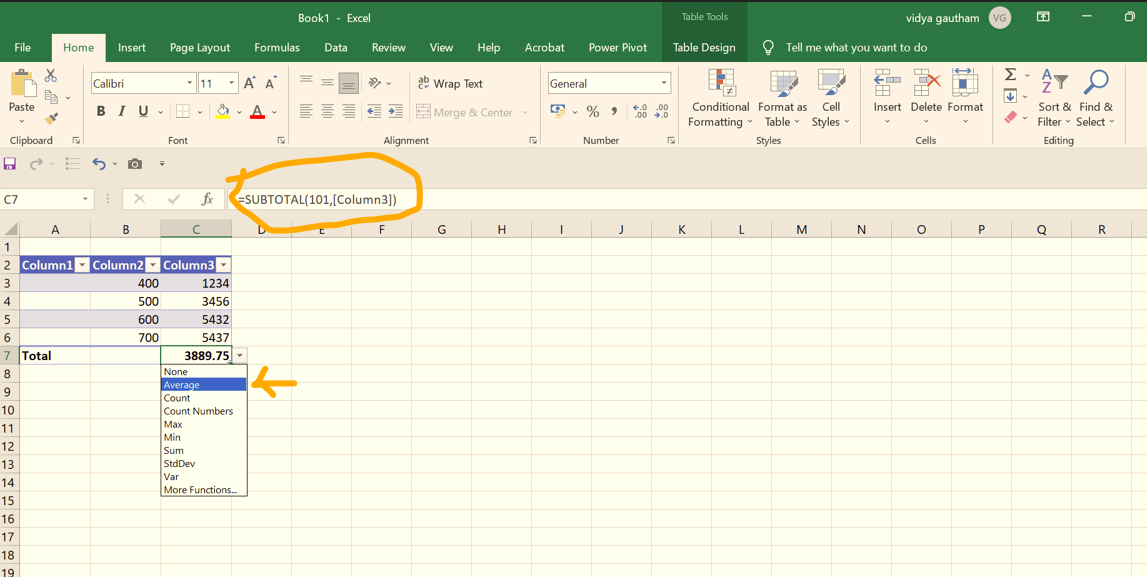Image resolution: width=1147 pixels, height=577 pixels.
Task: Click the Increase Font Size icon
Action: (250, 84)
